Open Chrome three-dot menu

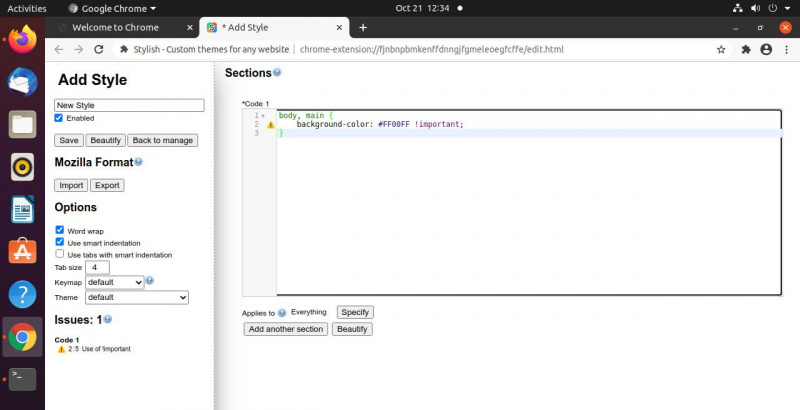[x=786, y=49]
